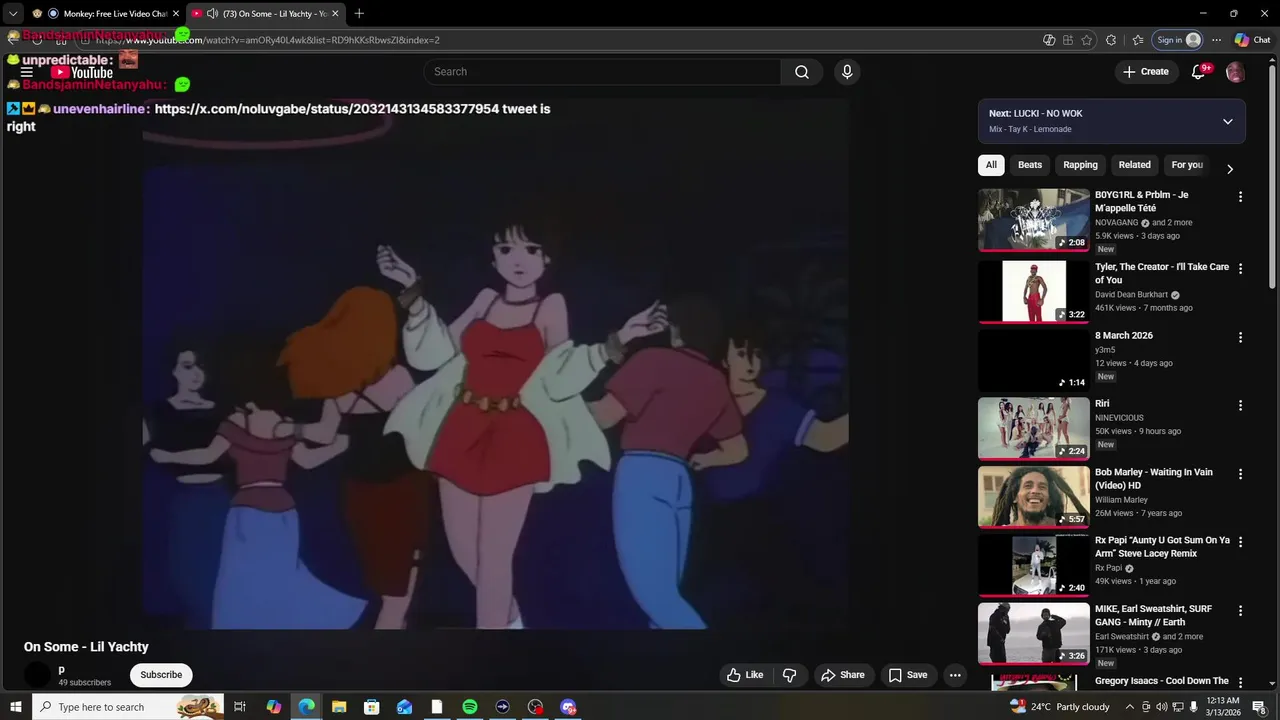This screenshot has width=1280, height=720.
Task: Open options for Riri video
Action: [1240, 406]
